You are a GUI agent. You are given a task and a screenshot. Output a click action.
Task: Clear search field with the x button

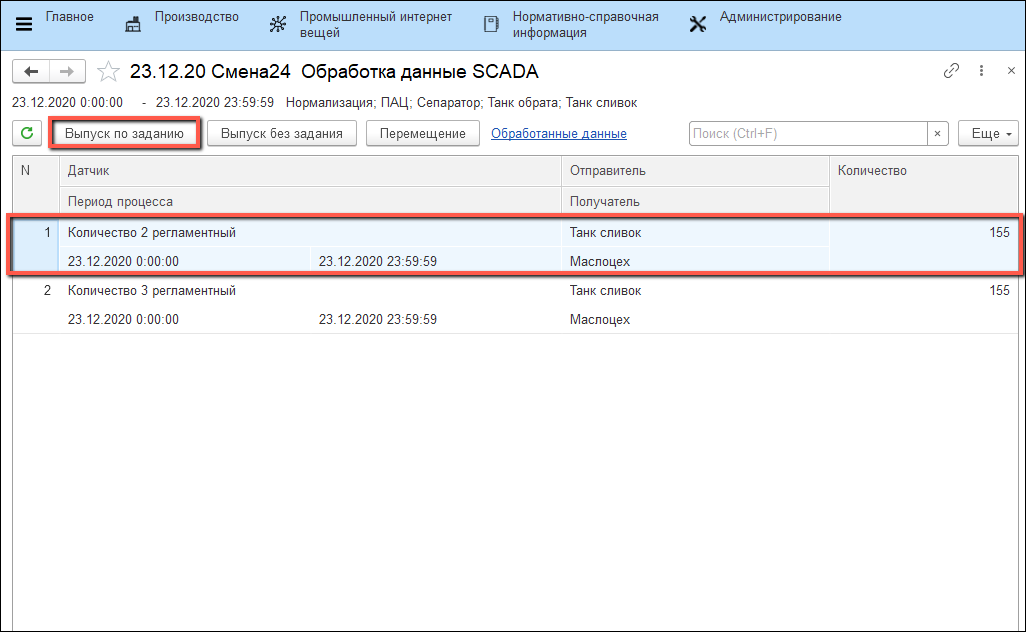coord(938,134)
